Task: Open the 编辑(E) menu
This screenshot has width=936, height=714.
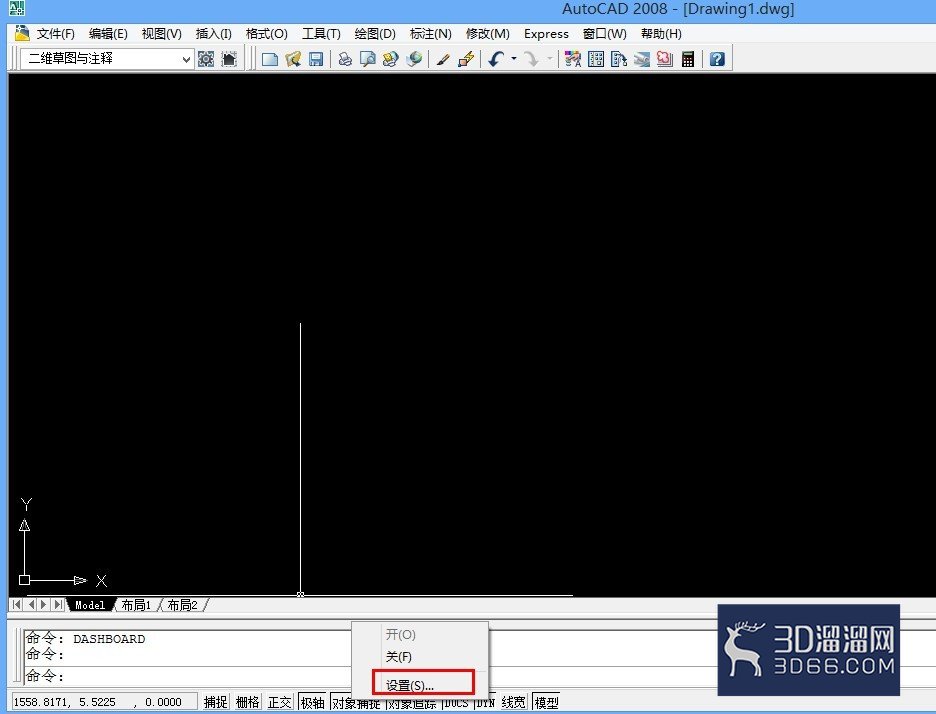Action: (108, 33)
